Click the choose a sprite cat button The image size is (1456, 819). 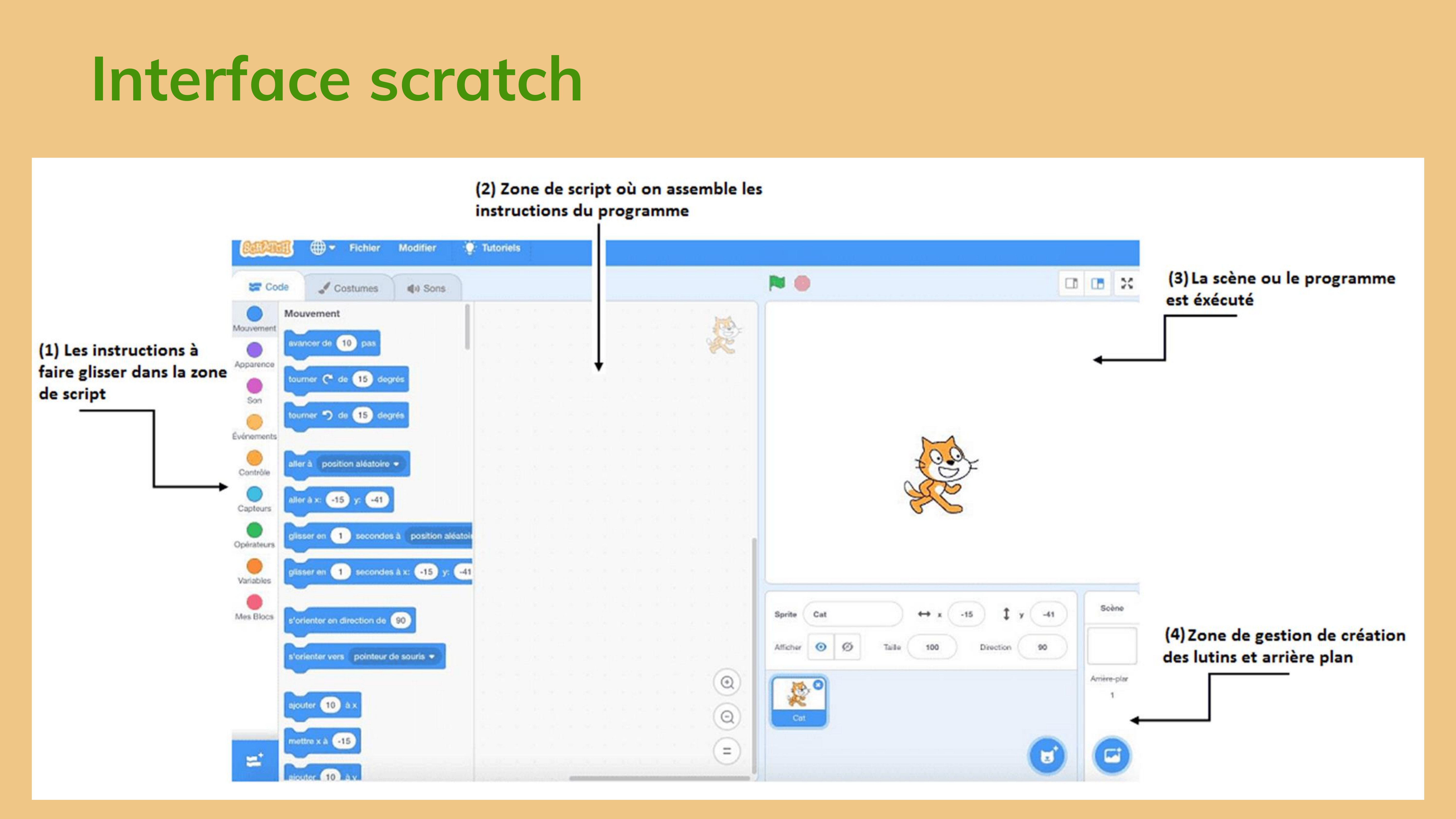coord(1047,755)
